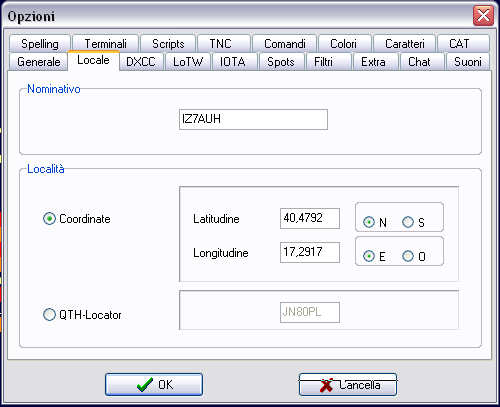Choose S for latitude hemisphere

[408, 222]
